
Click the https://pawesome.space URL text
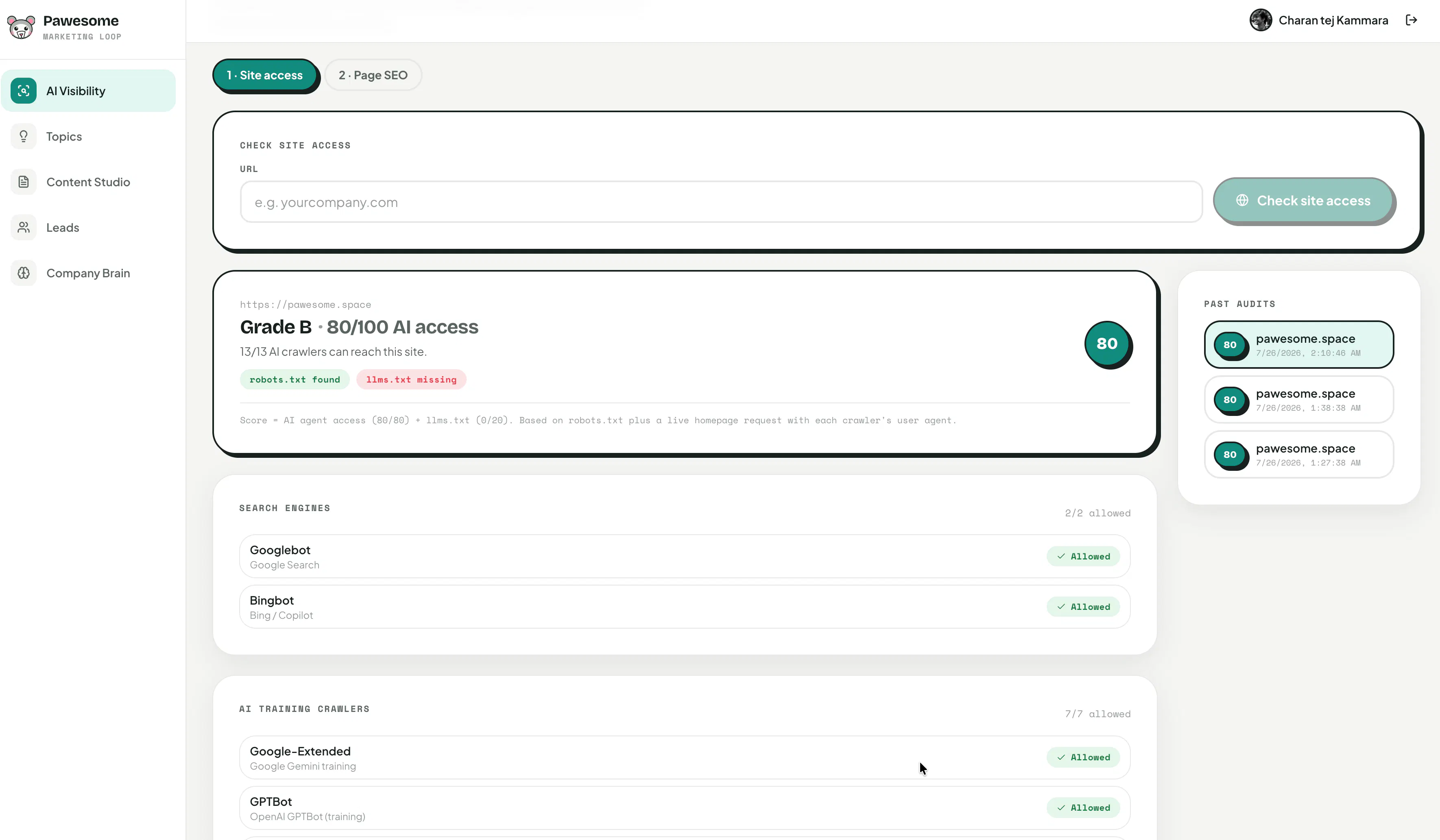[x=306, y=305]
